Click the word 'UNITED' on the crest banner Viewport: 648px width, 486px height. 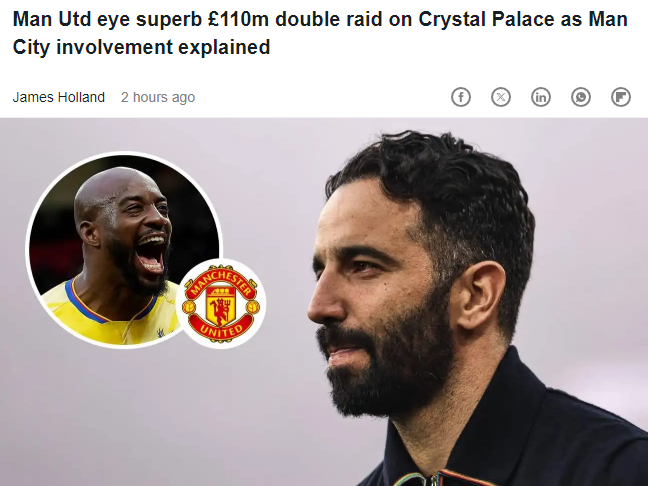pos(221,329)
